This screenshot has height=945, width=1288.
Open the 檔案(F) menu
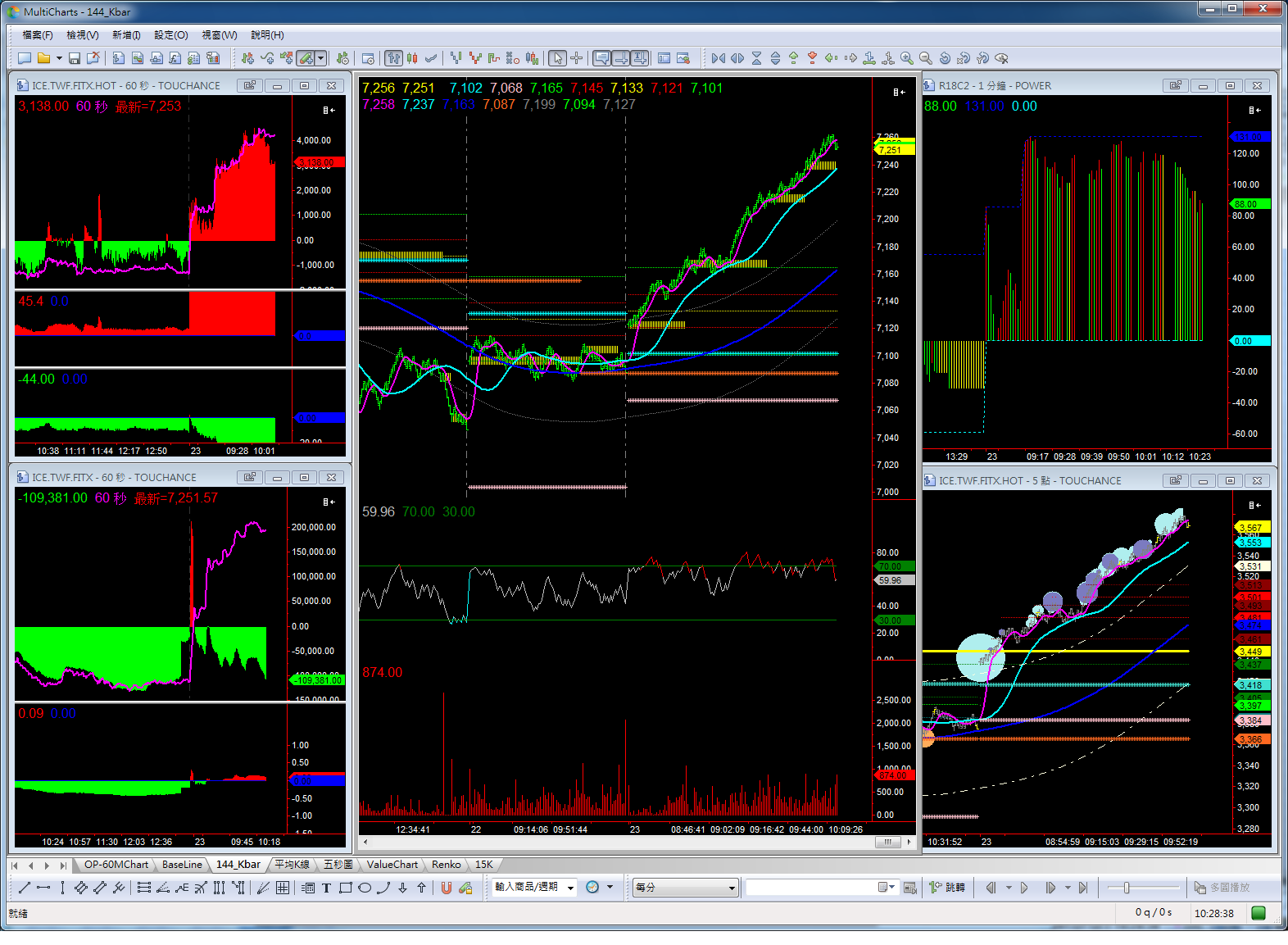(38, 35)
